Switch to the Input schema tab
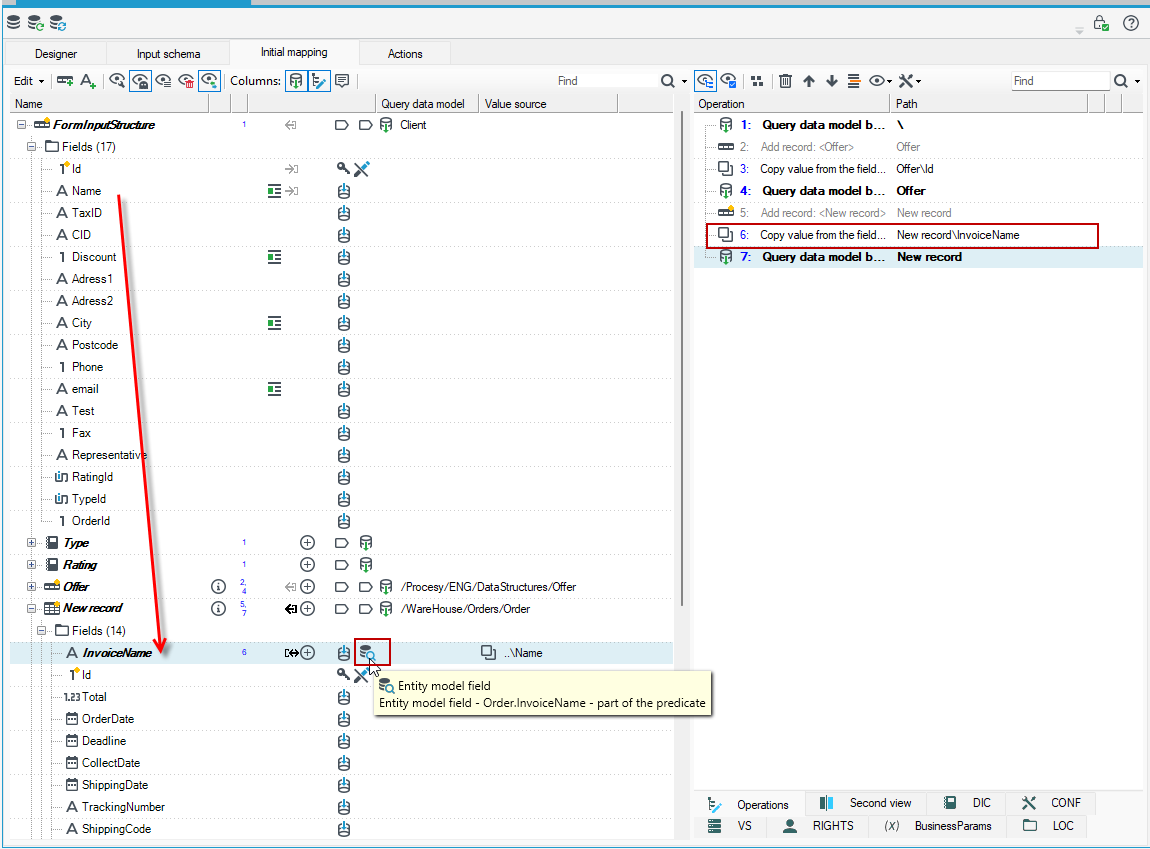The height and width of the screenshot is (849, 1150). pyautogui.click(x=168, y=54)
